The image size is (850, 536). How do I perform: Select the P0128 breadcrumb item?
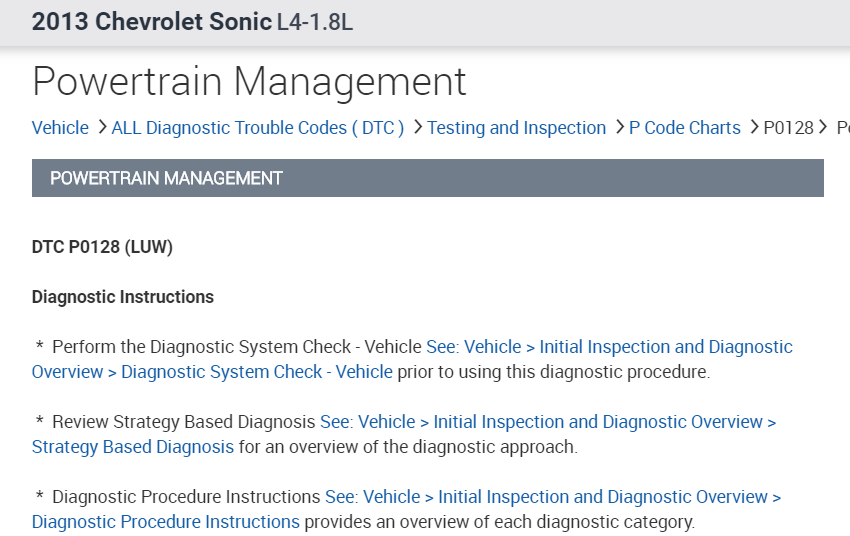tap(789, 128)
